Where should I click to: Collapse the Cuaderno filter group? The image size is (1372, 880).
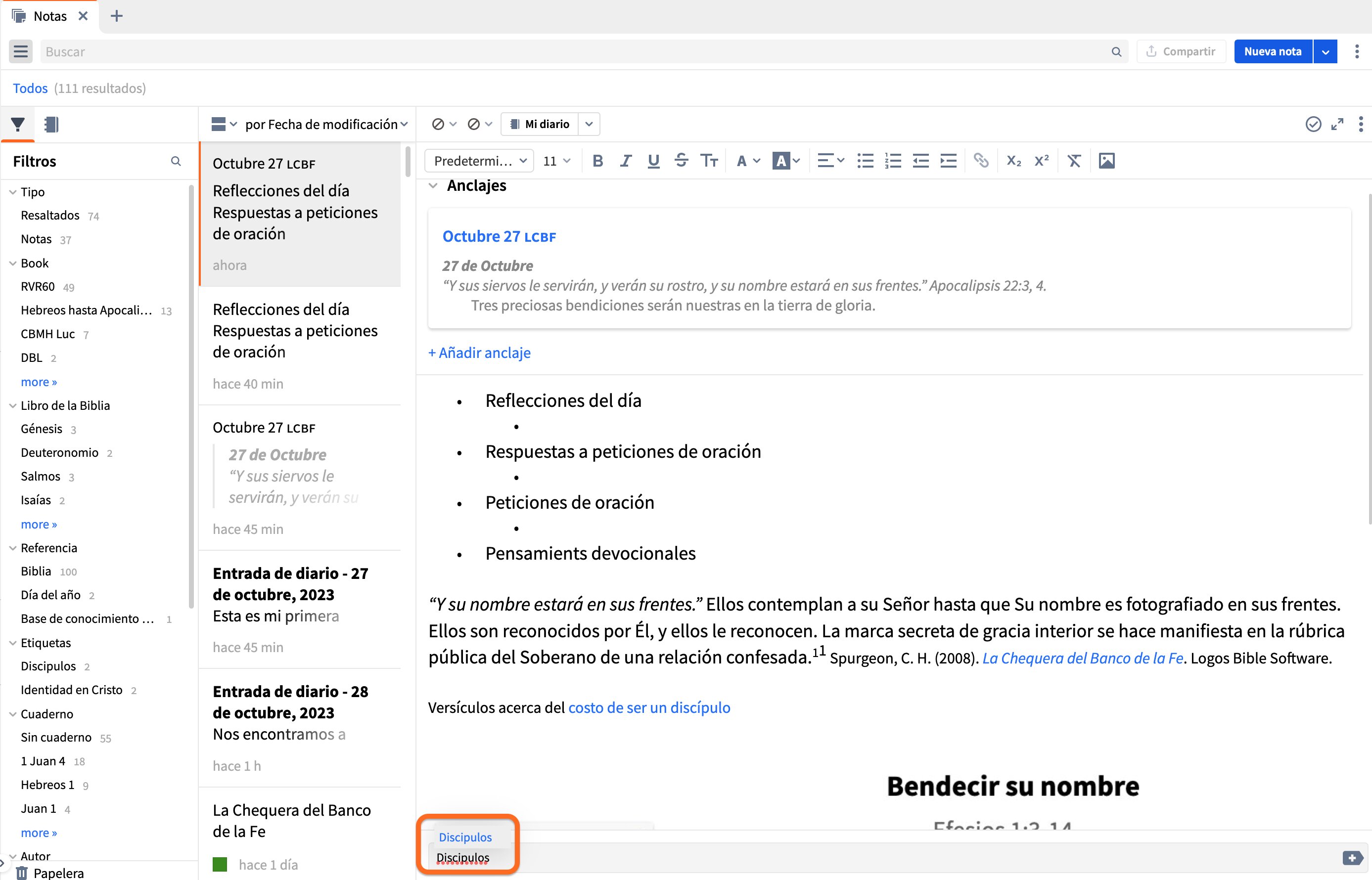pos(12,714)
